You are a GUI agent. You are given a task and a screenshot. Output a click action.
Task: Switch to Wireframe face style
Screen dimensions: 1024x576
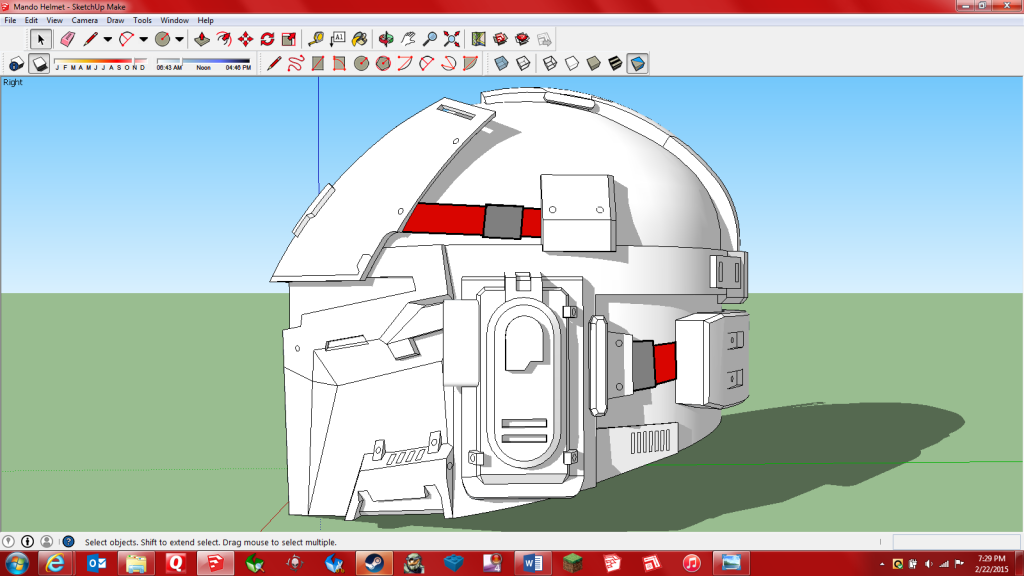(550, 63)
